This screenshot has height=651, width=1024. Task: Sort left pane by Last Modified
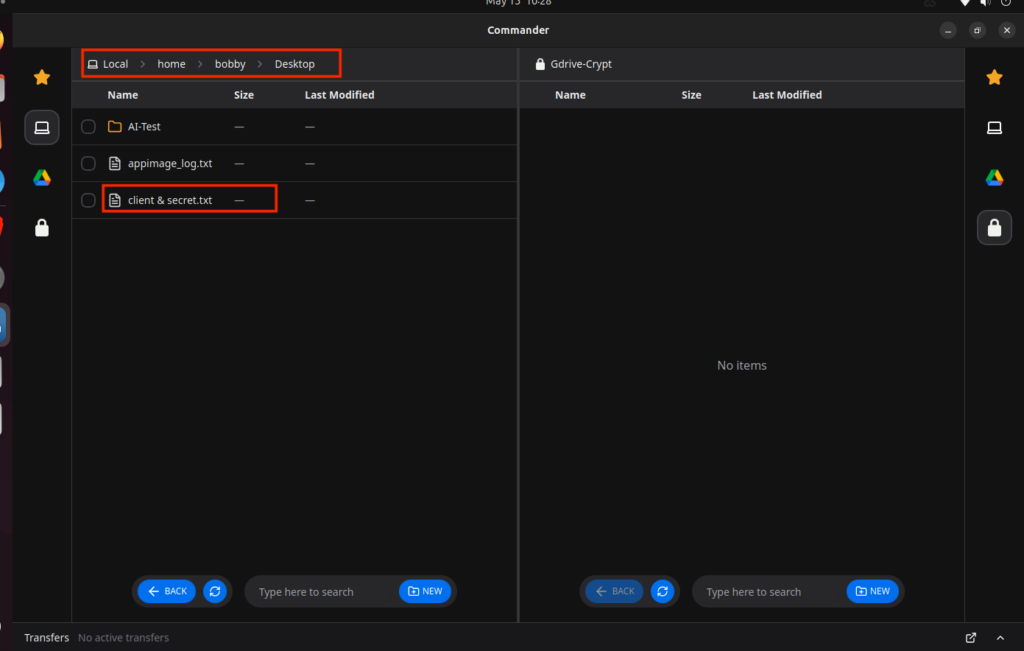340,95
